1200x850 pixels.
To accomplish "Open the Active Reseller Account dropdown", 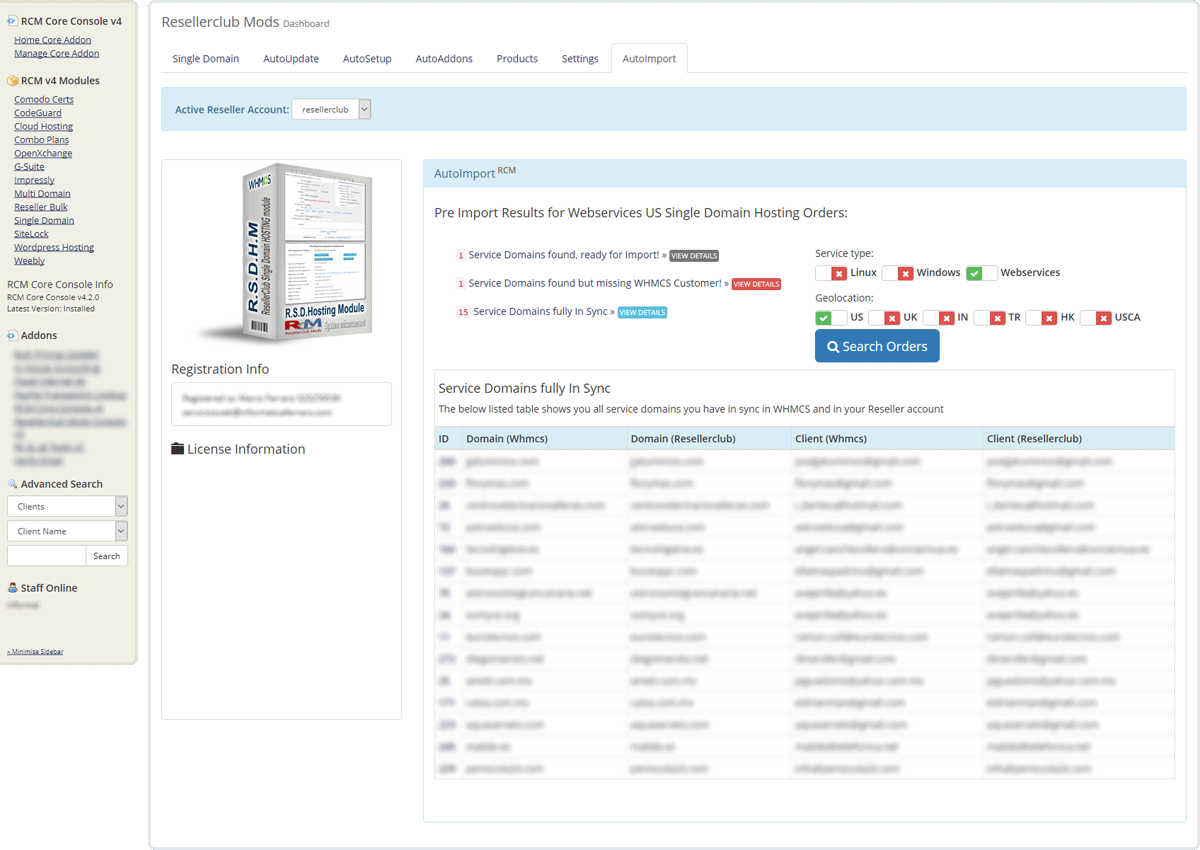I will coord(331,109).
